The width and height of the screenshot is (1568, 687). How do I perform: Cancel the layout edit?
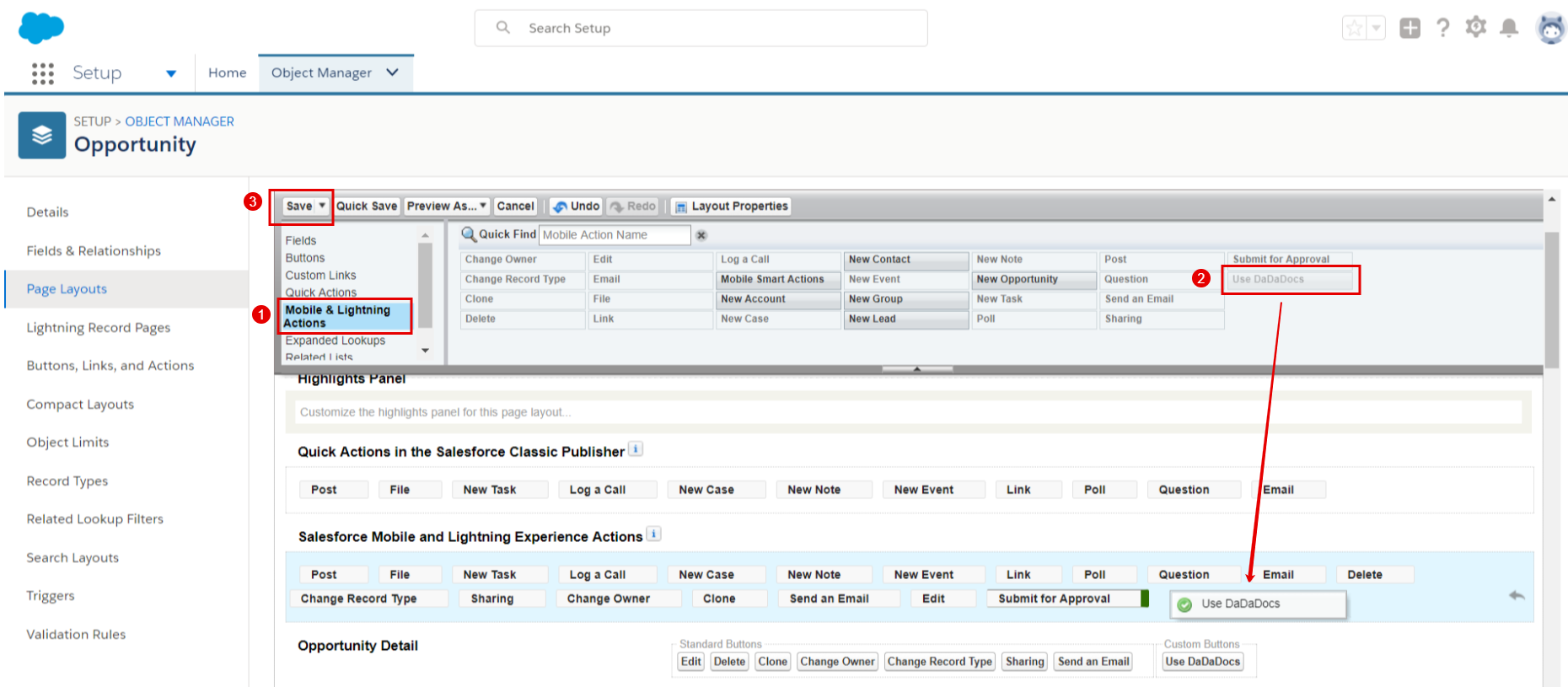[x=515, y=206]
